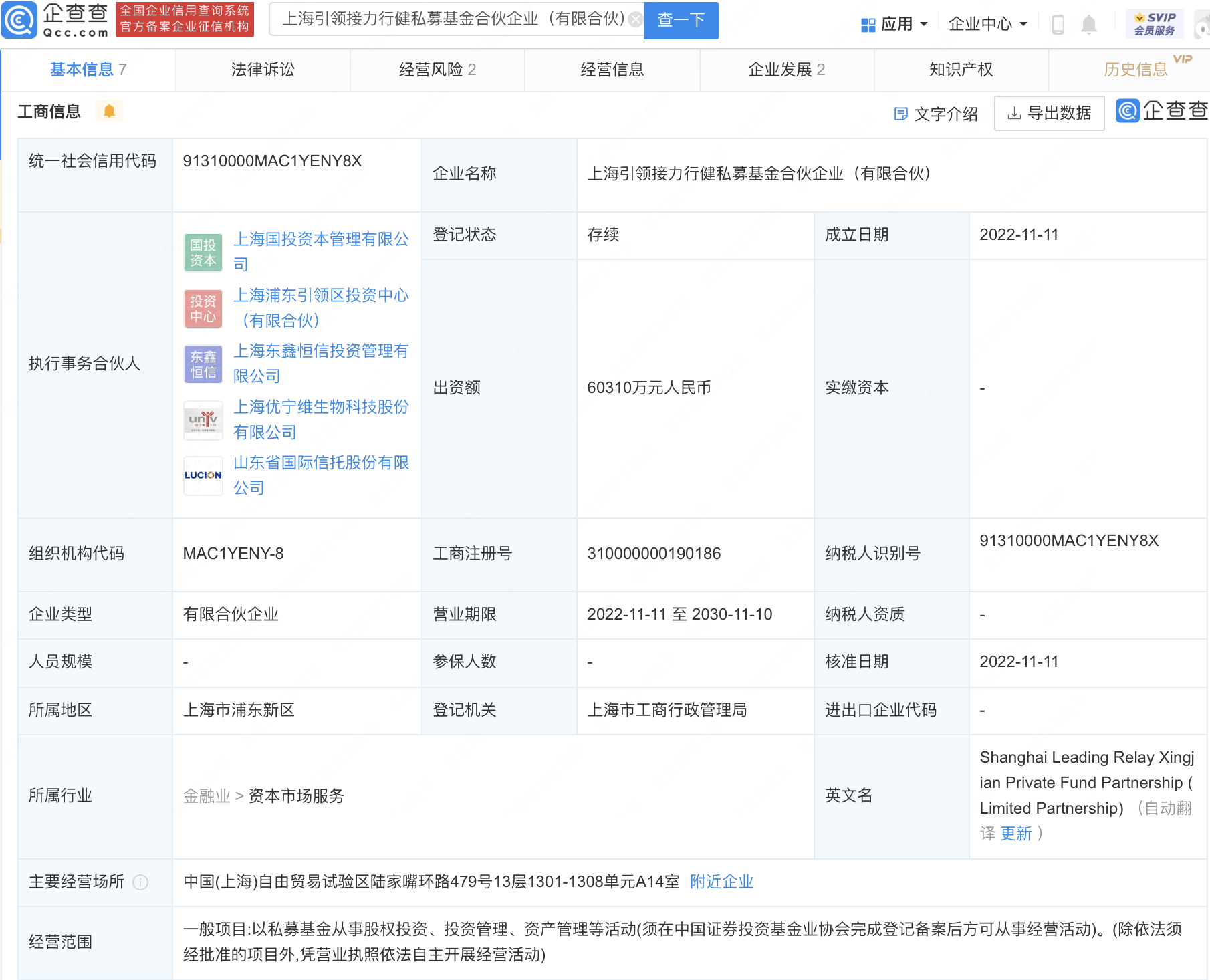Click inside the company name search field
The image size is (1210, 980).
click(455, 19)
